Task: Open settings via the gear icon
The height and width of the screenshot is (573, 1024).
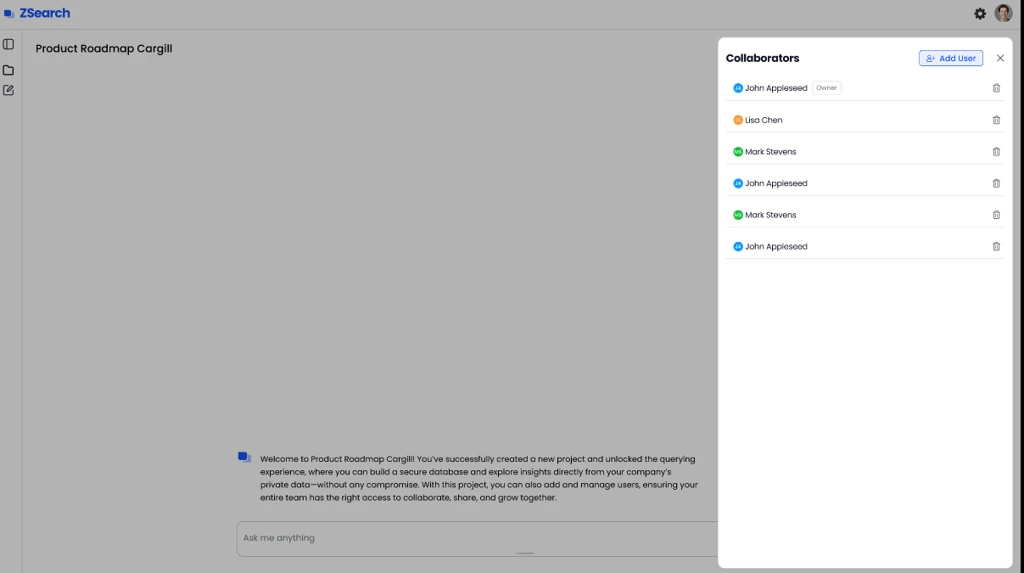Action: tap(980, 14)
